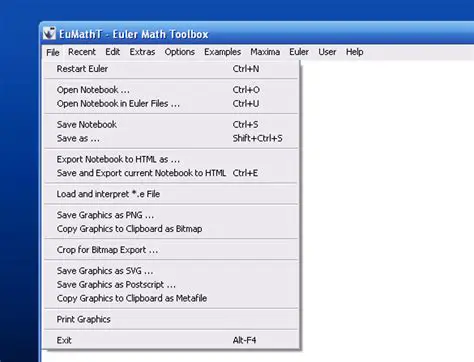Select Save Graphics as SVG …
This screenshot has height=362, width=474.
[171, 271]
